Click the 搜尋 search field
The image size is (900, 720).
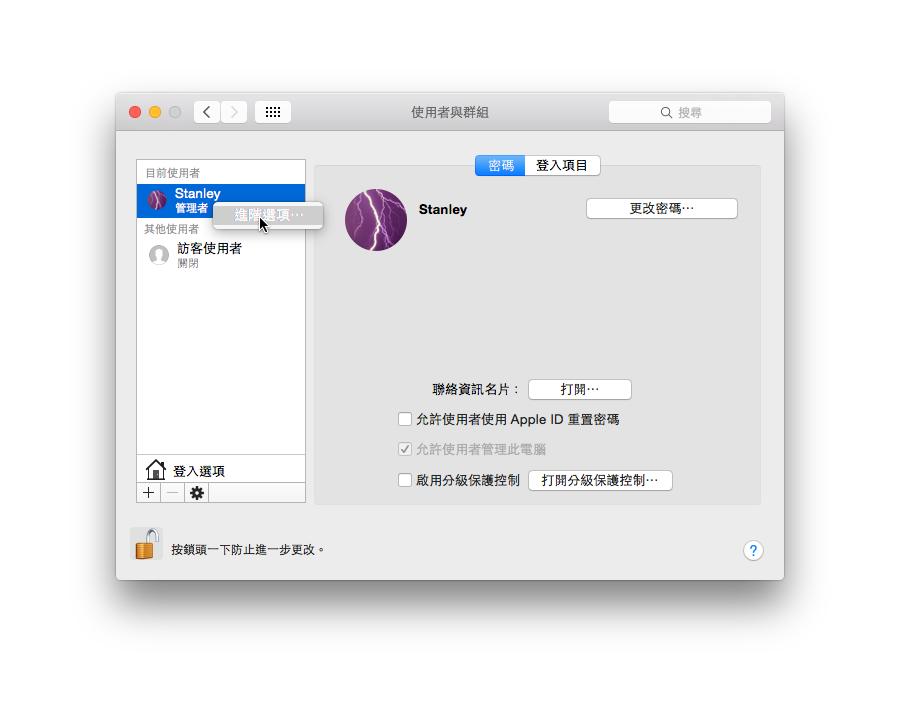690,112
